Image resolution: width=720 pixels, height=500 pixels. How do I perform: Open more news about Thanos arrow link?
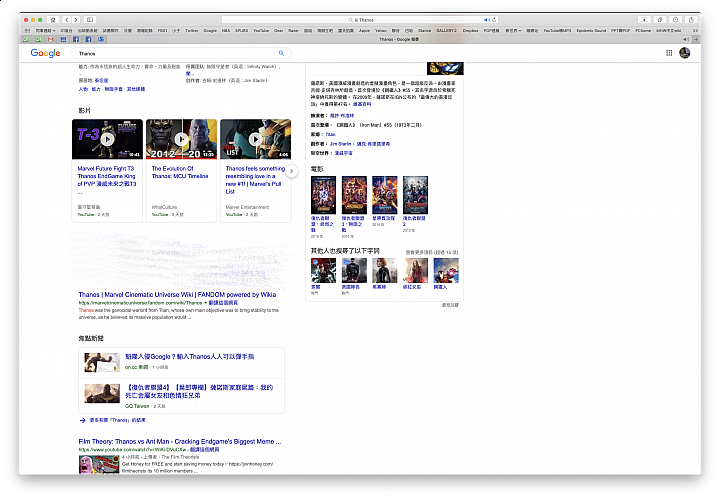[112, 420]
